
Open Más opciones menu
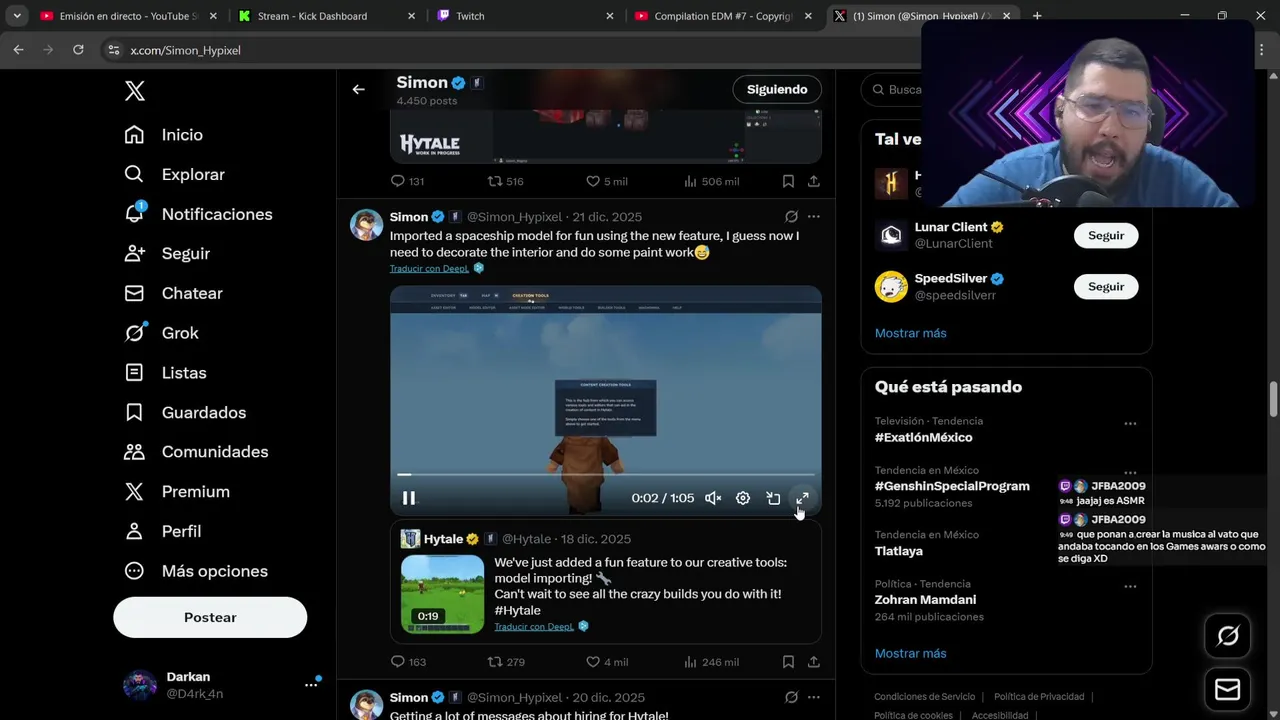[196, 571]
